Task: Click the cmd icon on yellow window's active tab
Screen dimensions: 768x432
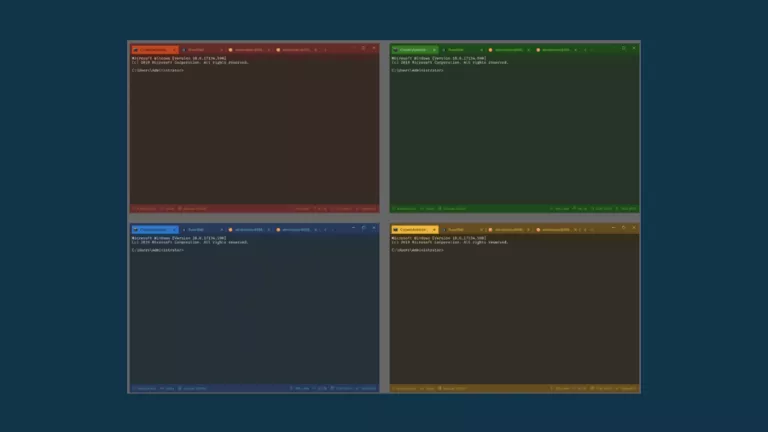Action: [395, 230]
